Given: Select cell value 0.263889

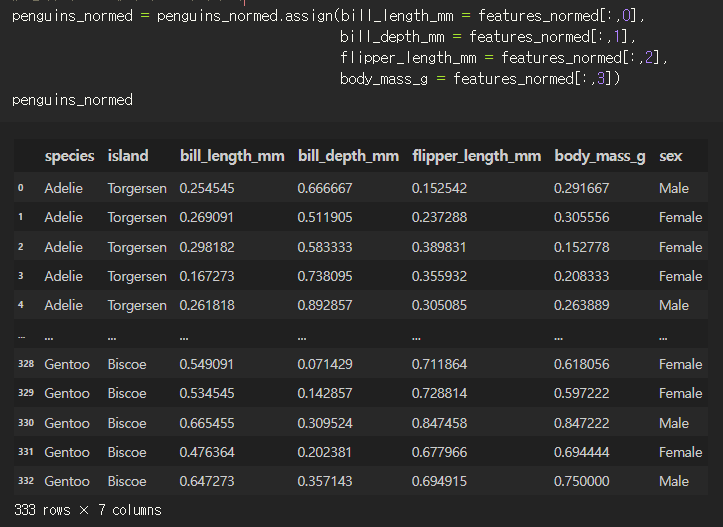Looking at the screenshot, I should click(581, 305).
